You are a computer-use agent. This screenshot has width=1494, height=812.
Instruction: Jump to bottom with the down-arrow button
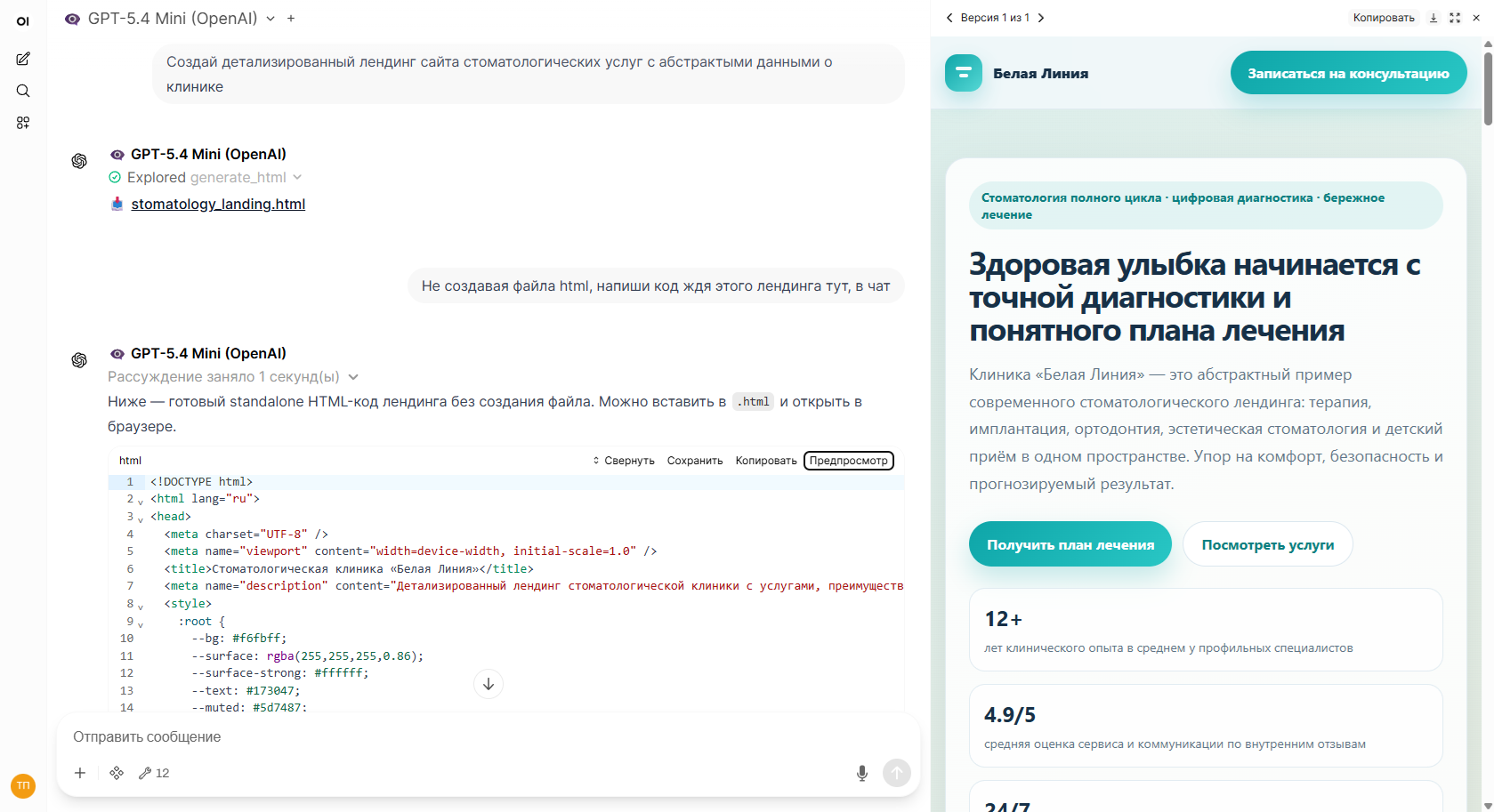(x=489, y=684)
